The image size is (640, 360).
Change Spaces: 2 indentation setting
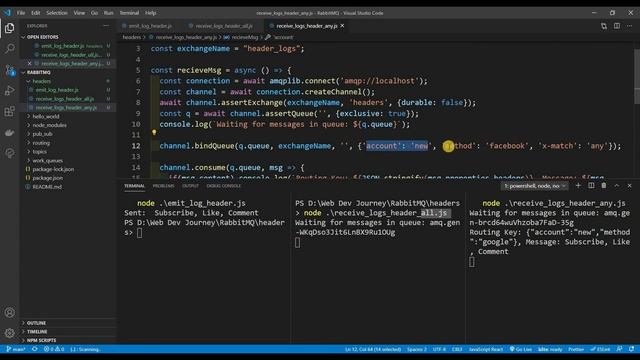tap(417, 349)
